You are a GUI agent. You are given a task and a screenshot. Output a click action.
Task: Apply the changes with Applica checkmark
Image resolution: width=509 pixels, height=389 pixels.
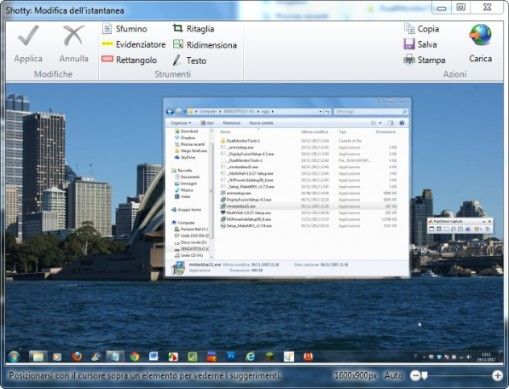pyautogui.click(x=28, y=44)
